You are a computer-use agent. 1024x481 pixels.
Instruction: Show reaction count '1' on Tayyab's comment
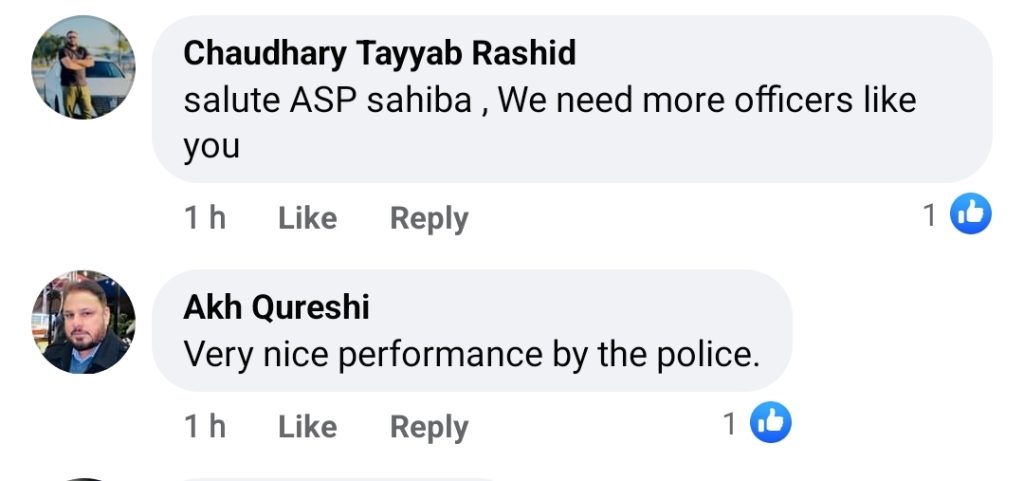[x=930, y=215]
